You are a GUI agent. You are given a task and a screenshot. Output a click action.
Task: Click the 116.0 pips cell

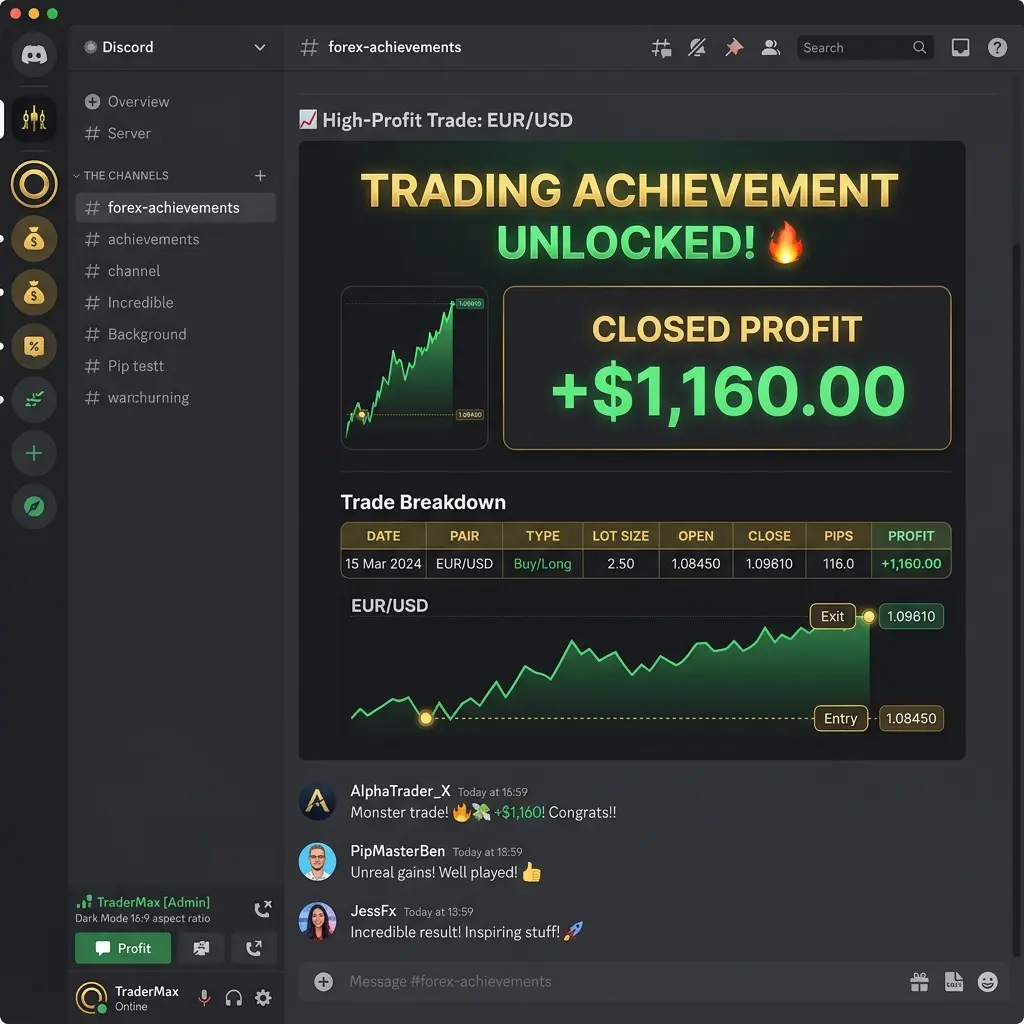click(839, 564)
